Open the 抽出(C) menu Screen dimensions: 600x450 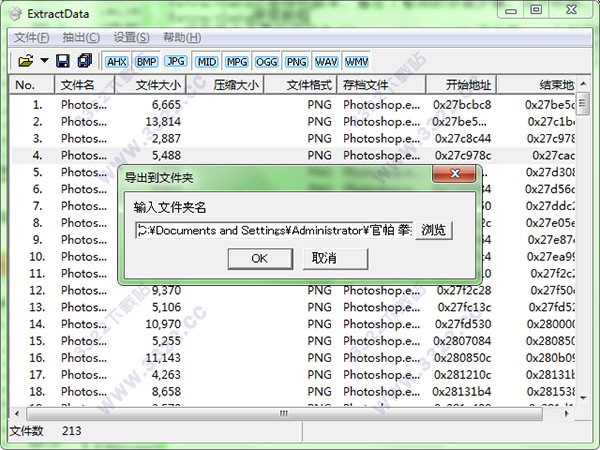point(81,38)
